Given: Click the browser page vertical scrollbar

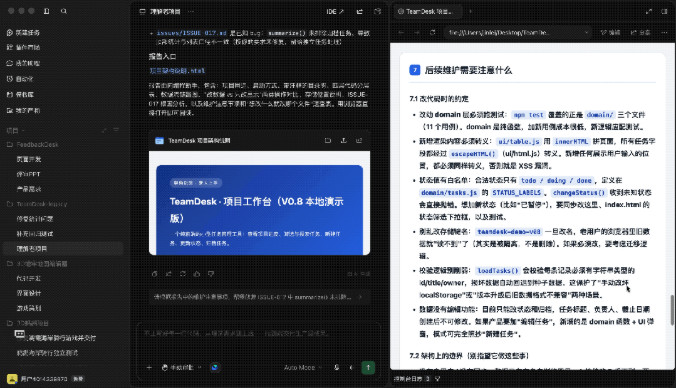Looking at the screenshot, I should pyautogui.click(x=672, y=310).
